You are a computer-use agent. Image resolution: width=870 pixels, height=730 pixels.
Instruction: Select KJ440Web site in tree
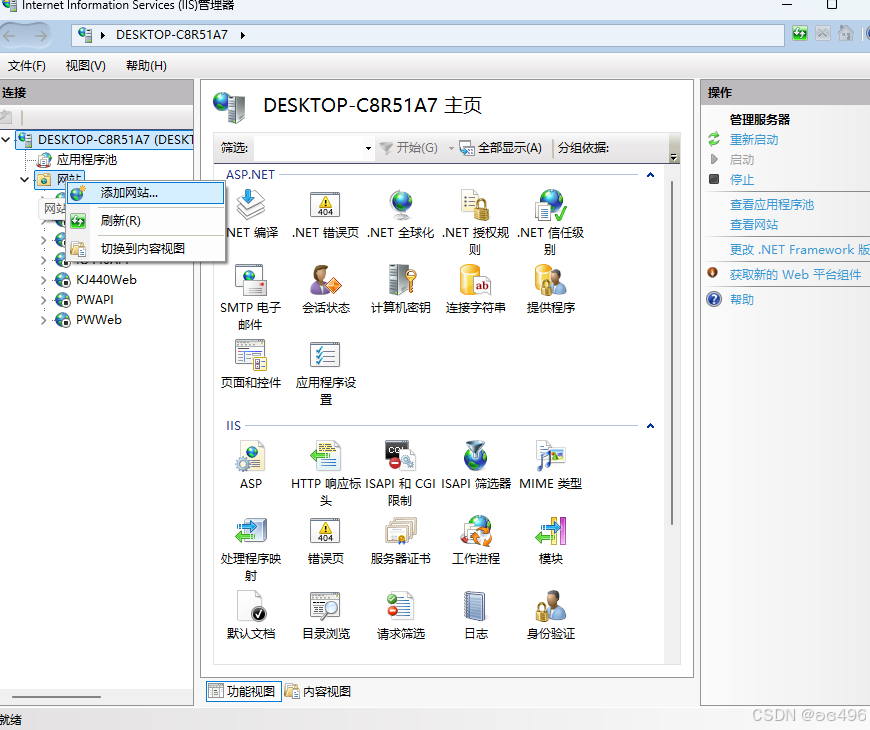click(x=107, y=280)
